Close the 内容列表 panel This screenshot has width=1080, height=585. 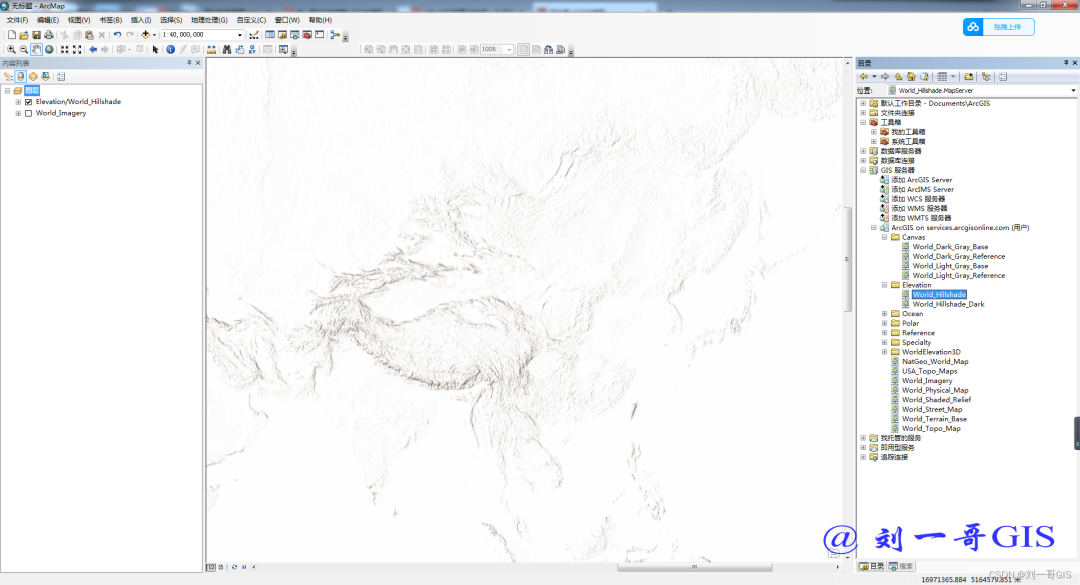[198, 63]
